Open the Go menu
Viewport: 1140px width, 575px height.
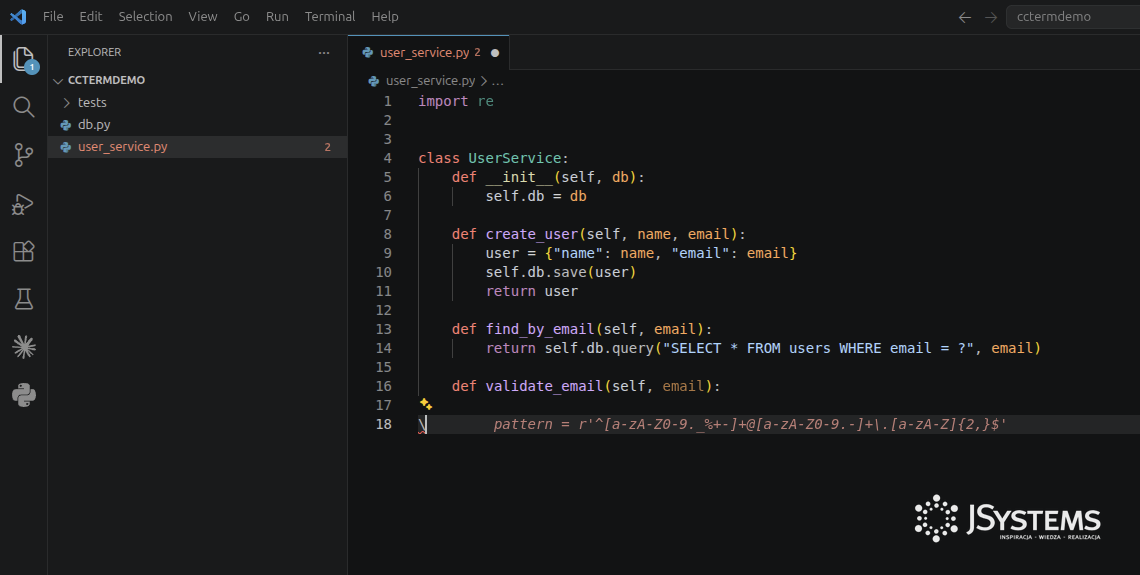(x=242, y=16)
